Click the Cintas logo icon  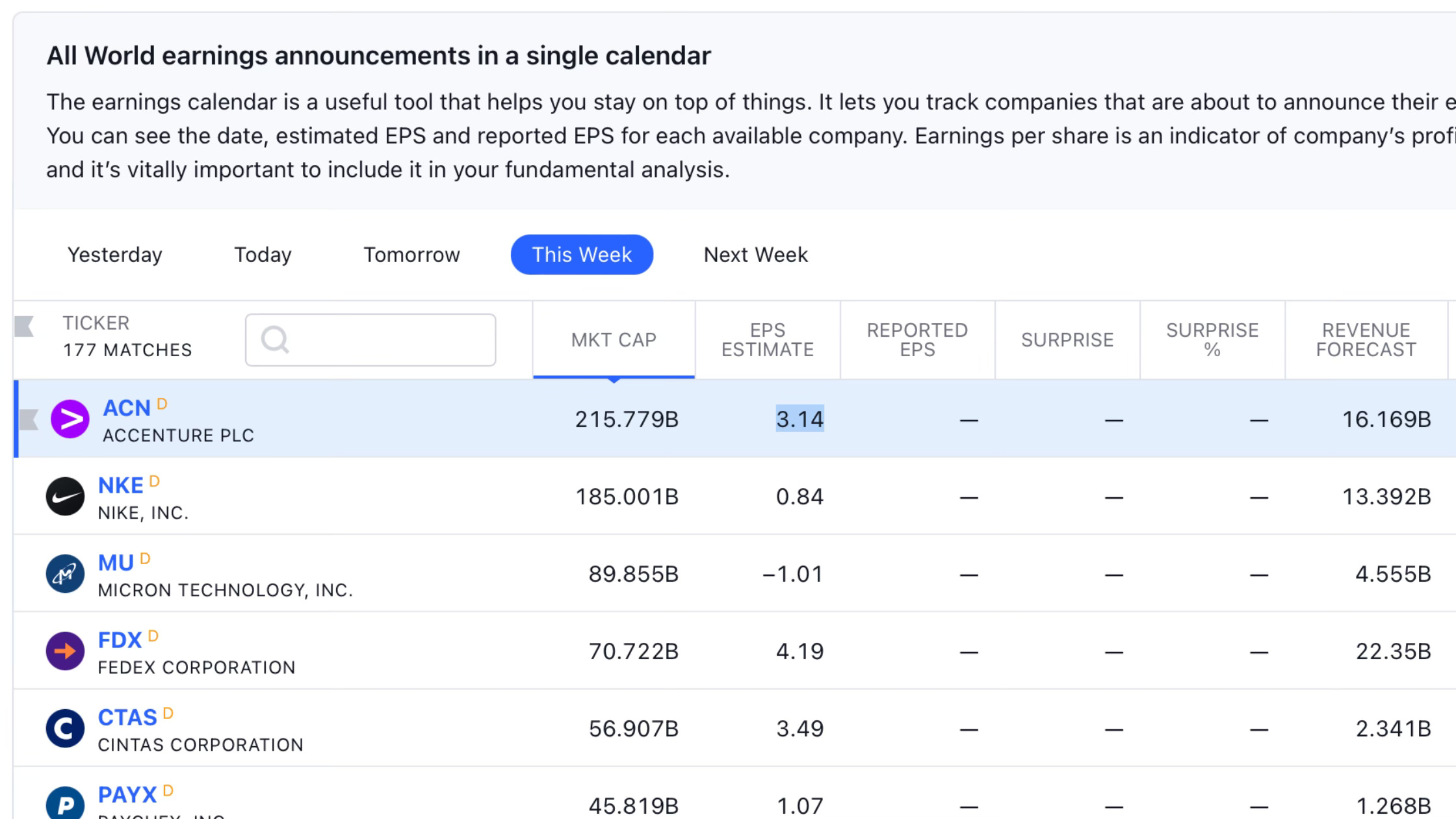click(65, 729)
